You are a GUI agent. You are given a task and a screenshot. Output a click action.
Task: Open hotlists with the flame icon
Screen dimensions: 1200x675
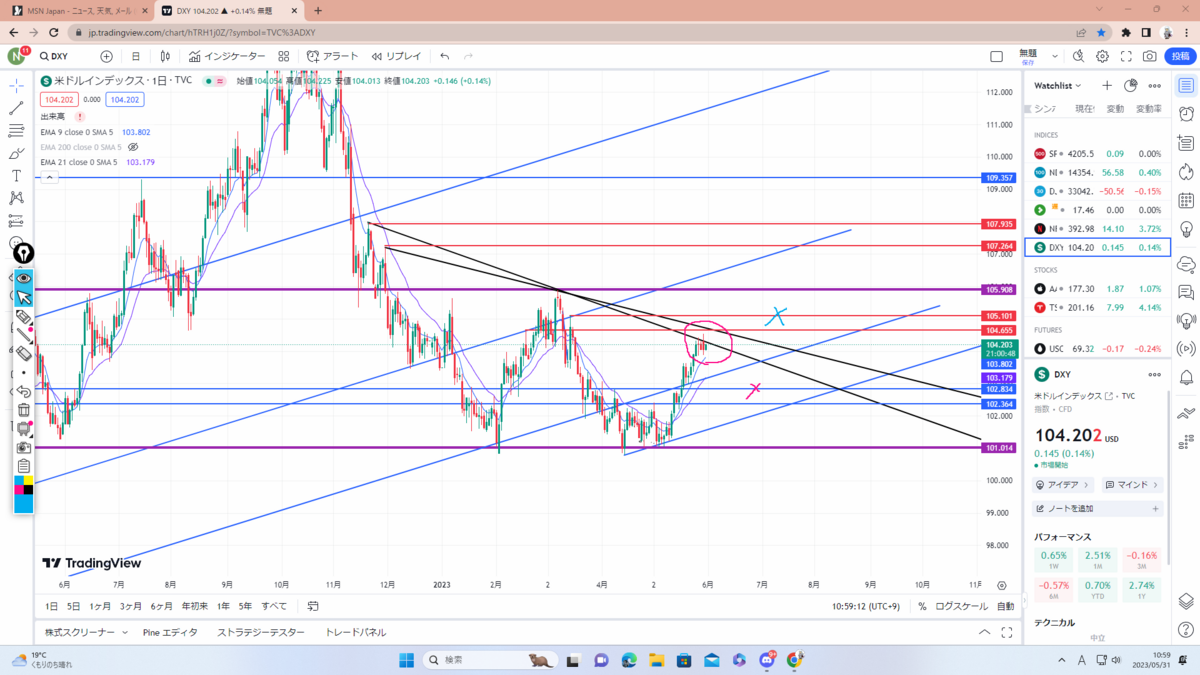(x=1186, y=170)
